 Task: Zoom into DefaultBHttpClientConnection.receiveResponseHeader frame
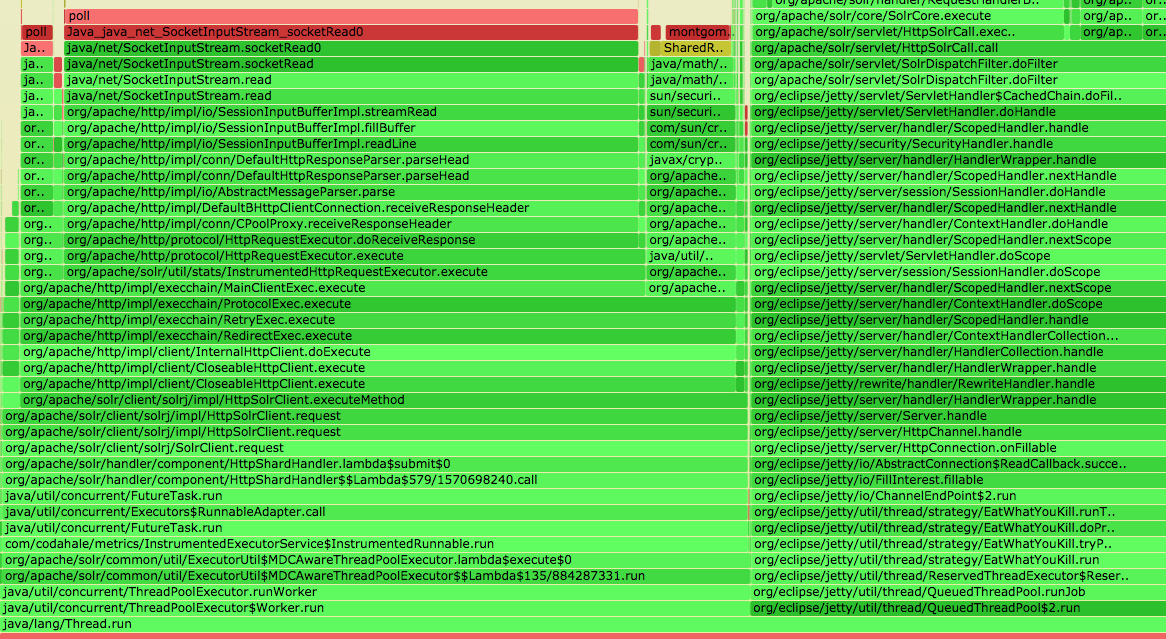[x=351, y=208]
